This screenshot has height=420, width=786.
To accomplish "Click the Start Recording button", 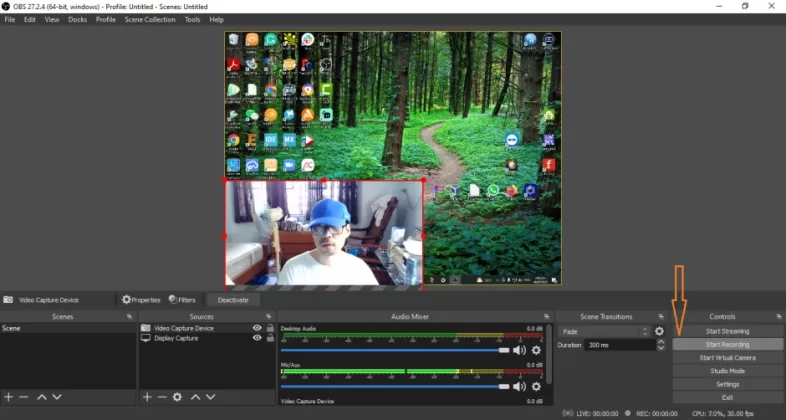I will point(727,344).
